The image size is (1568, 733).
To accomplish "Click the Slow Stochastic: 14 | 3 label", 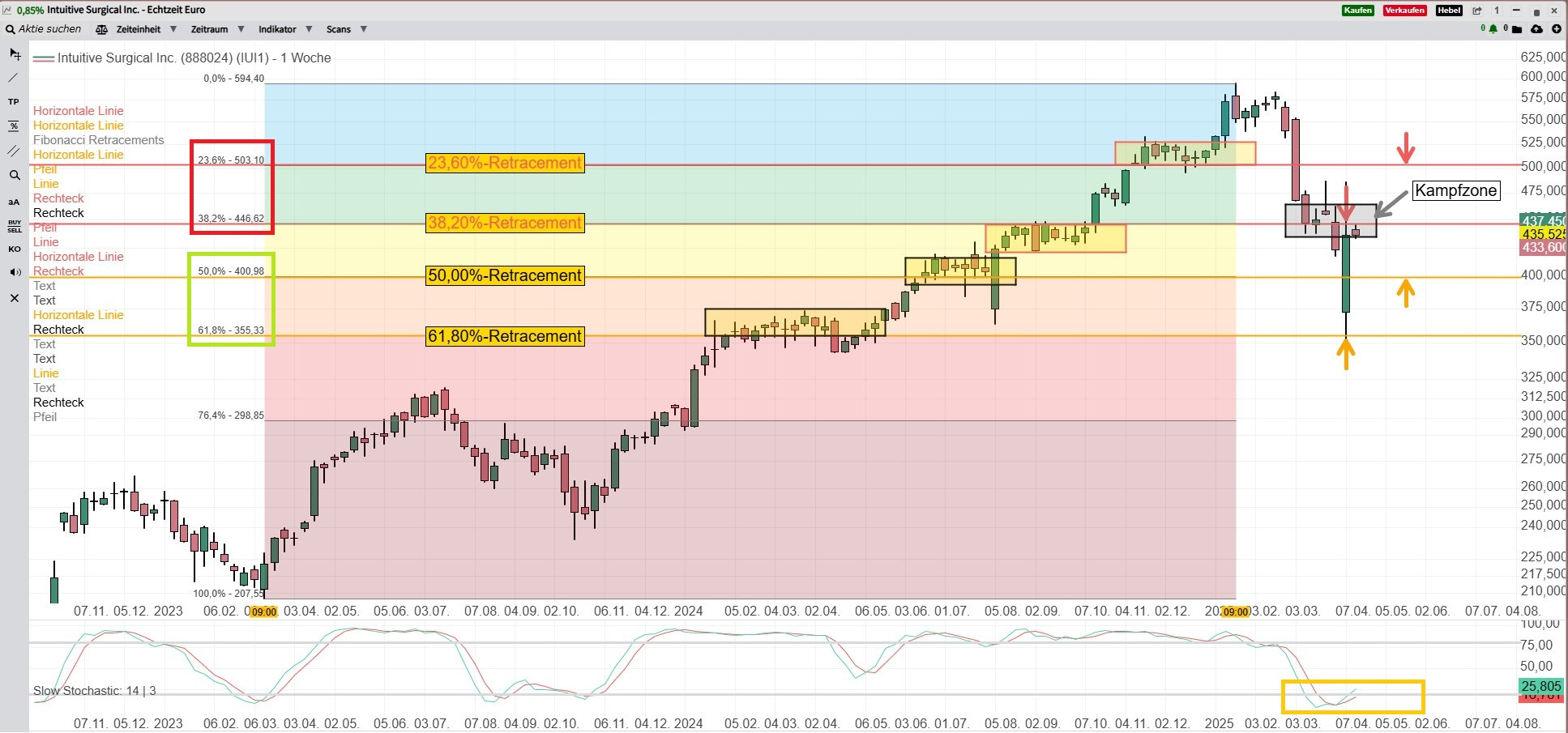I will [x=95, y=691].
